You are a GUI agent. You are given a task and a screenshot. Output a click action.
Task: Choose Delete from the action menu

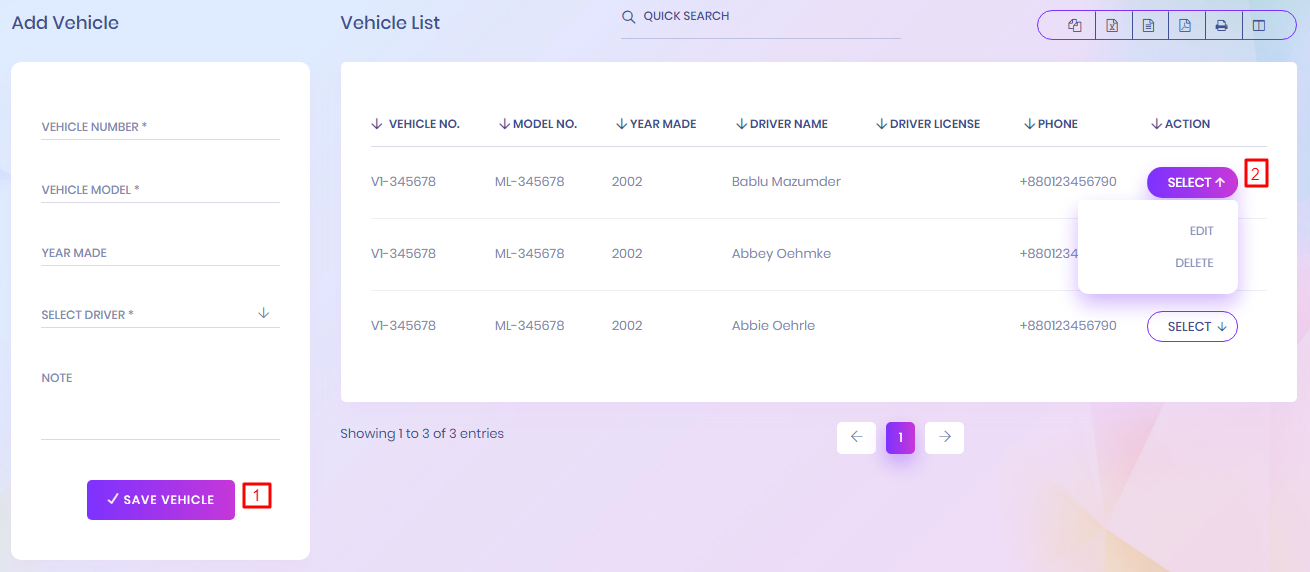(1194, 263)
